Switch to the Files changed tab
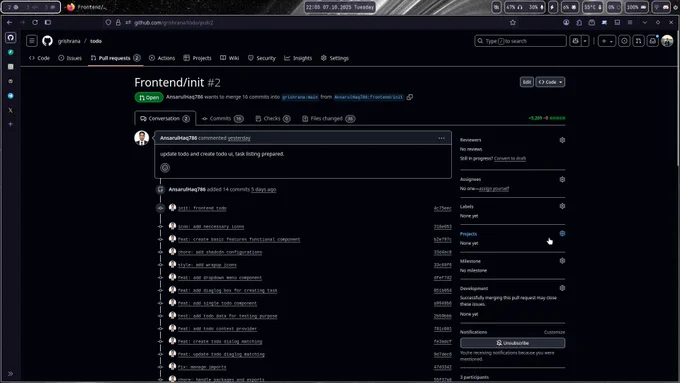The width and height of the screenshot is (680, 383). click(x=328, y=118)
